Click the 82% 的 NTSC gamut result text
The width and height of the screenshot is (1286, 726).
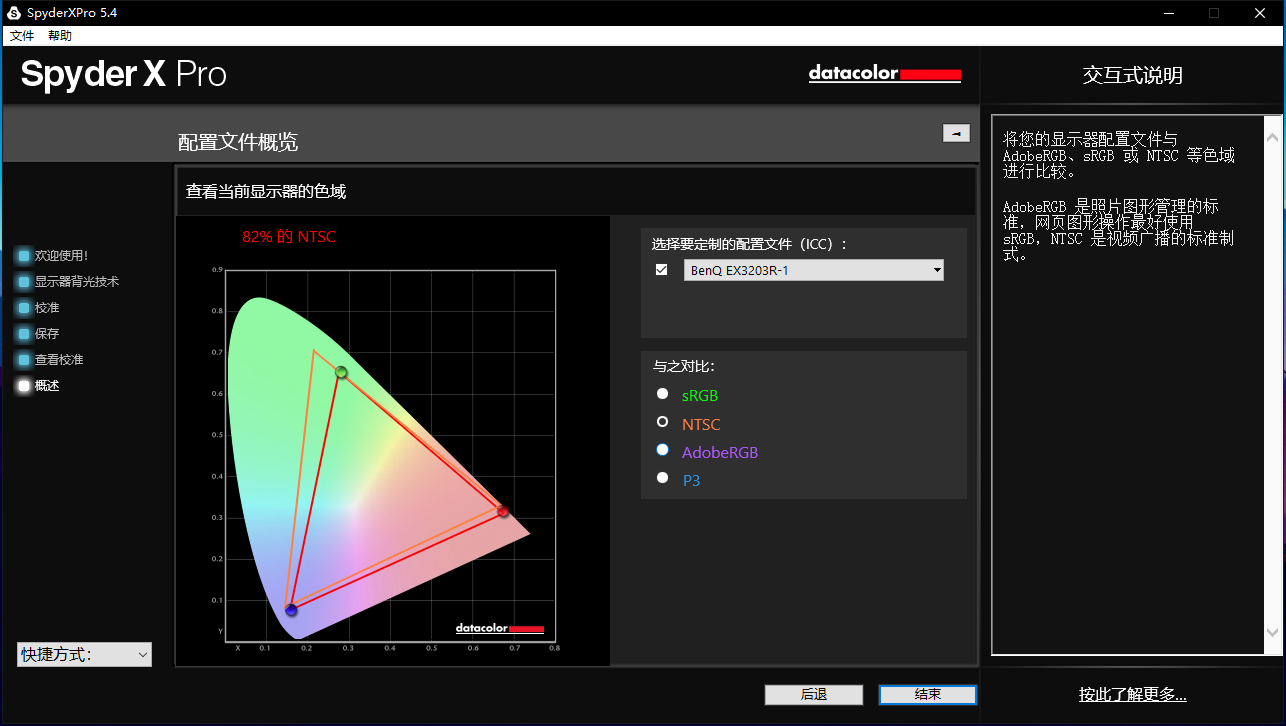(289, 237)
